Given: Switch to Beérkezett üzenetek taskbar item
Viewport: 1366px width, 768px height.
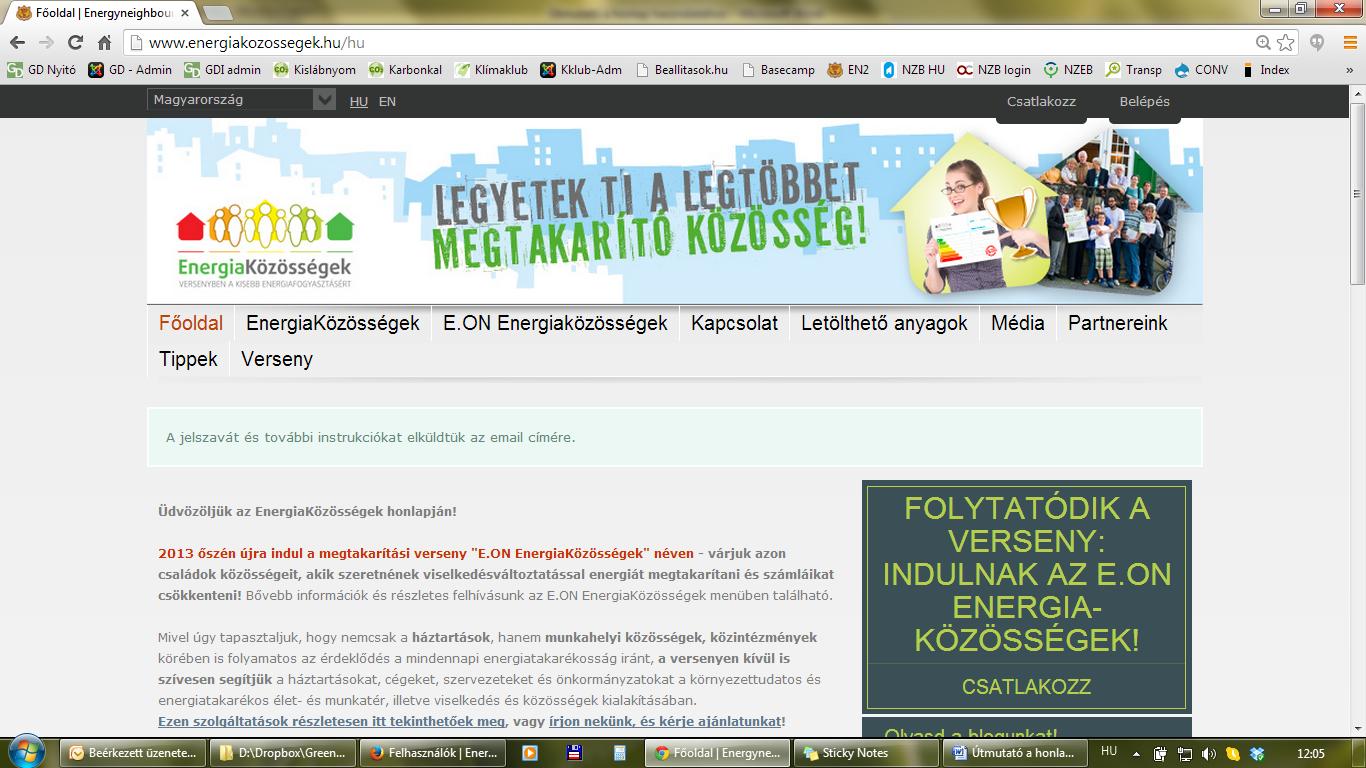Looking at the screenshot, I should (134, 753).
